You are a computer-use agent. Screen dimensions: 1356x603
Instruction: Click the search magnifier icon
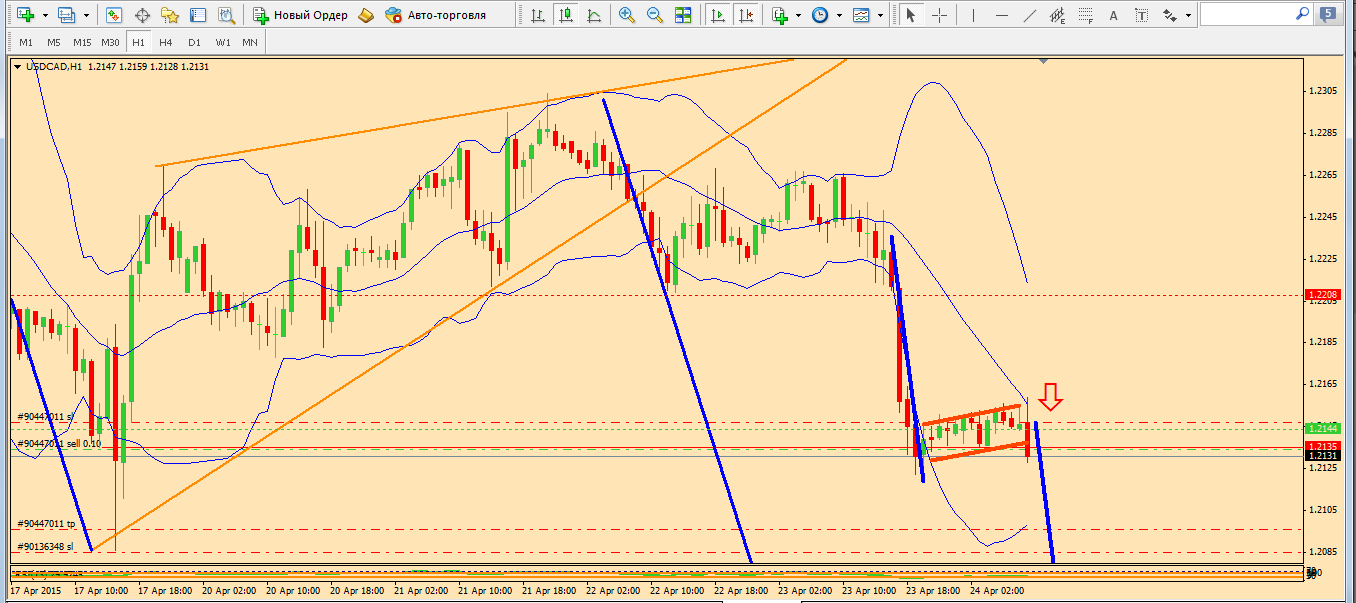pyautogui.click(x=1301, y=14)
